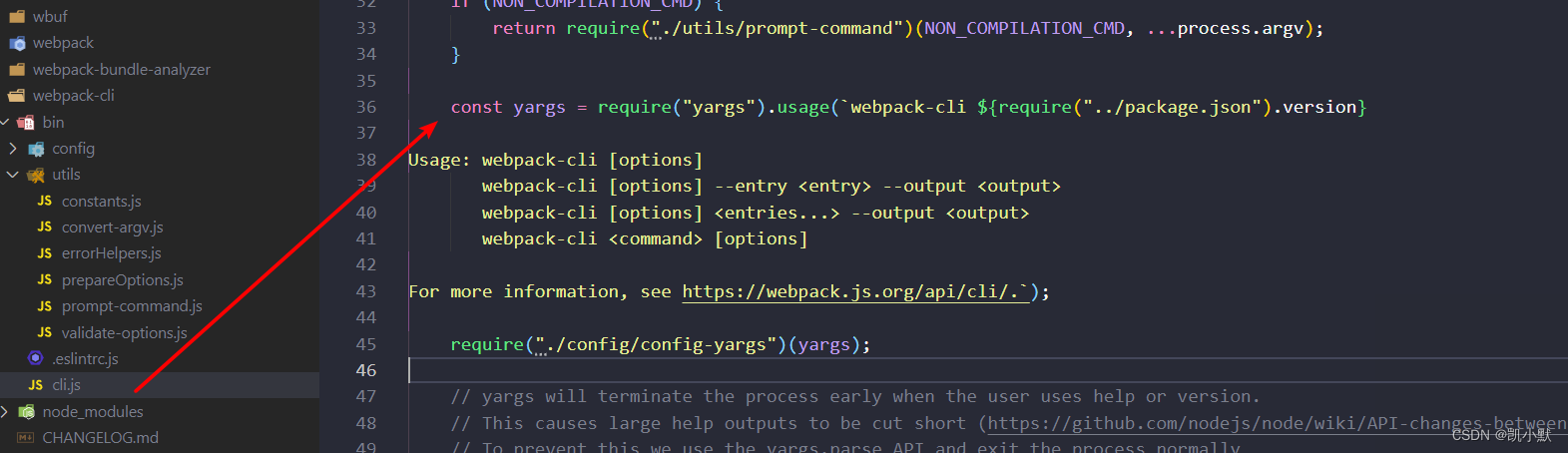Screen dimensions: 1568x453
Task: Follow the webpack.js.org/api/cli link
Action: 855,291
